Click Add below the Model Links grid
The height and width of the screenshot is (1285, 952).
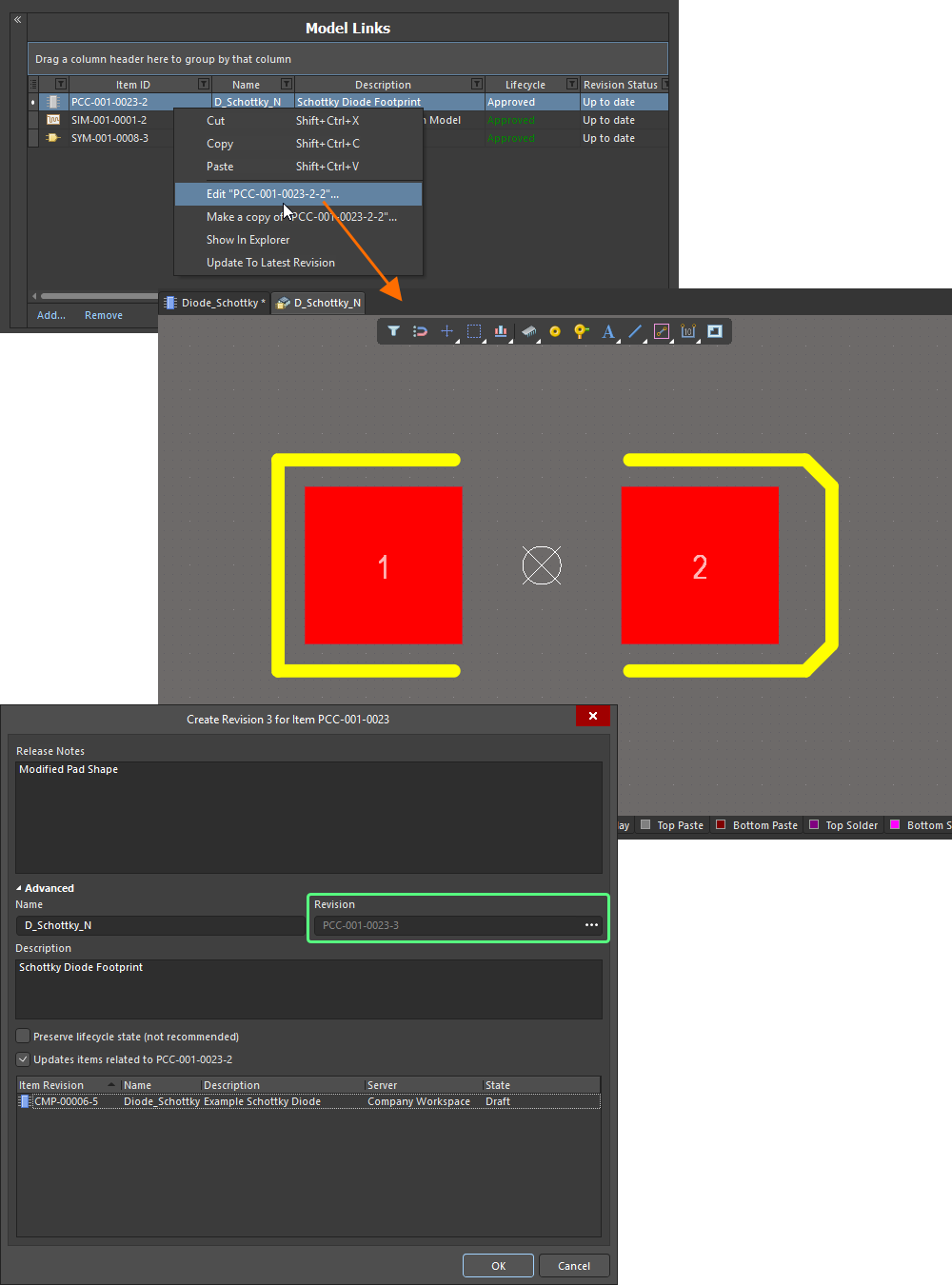tap(50, 314)
